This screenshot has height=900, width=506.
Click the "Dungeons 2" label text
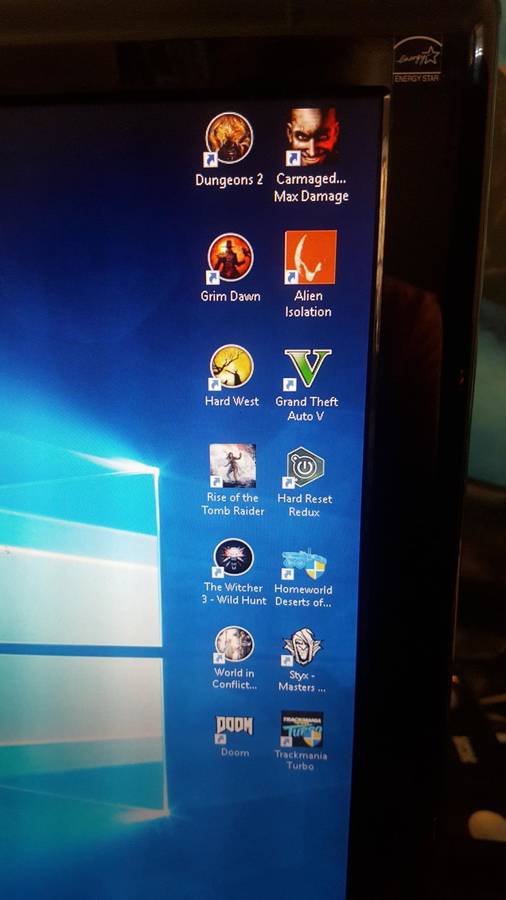[229, 180]
